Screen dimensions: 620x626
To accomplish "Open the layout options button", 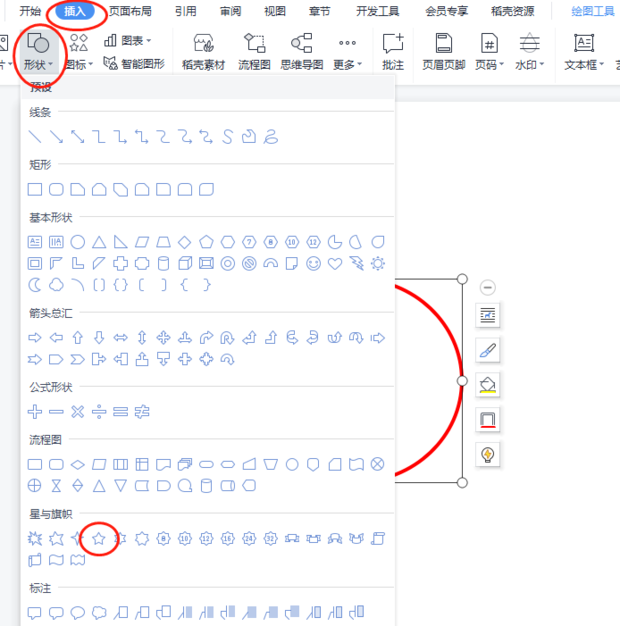I will [487, 315].
